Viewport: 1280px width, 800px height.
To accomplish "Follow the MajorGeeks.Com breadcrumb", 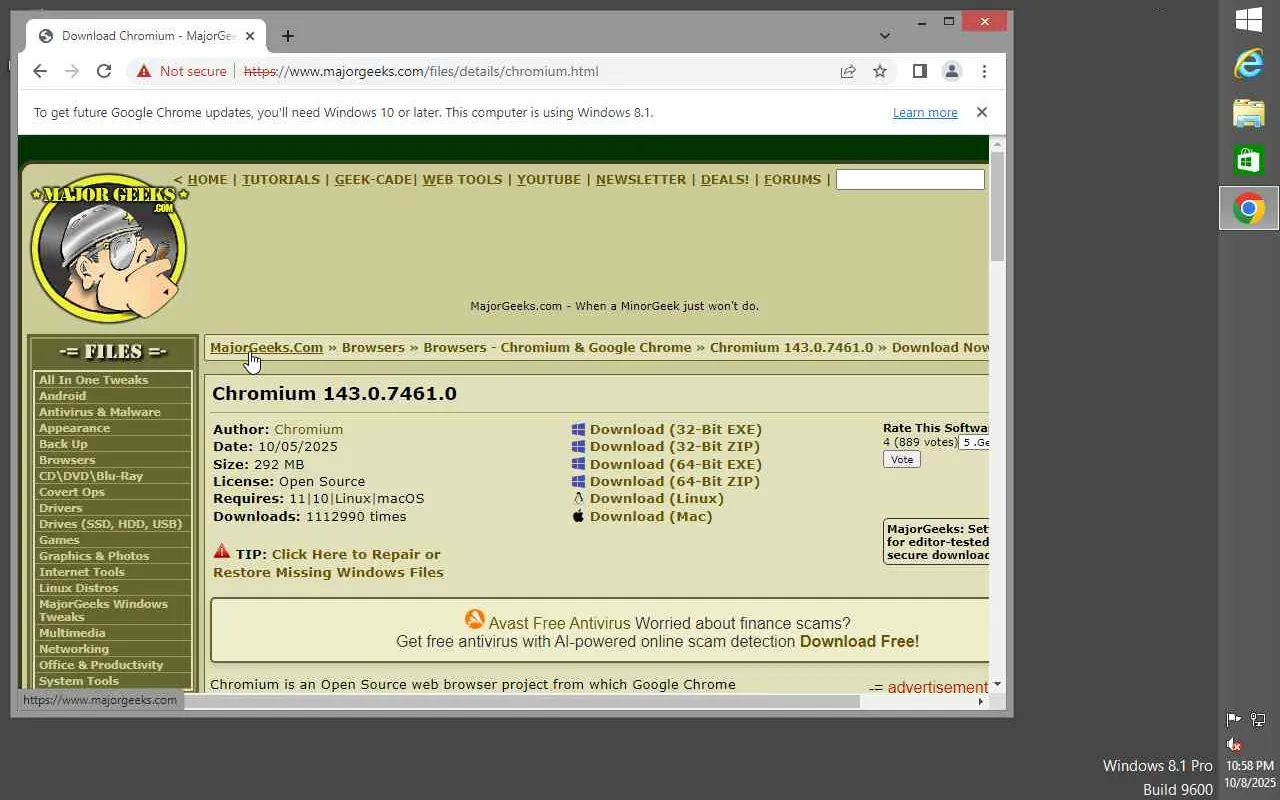I will (266, 348).
